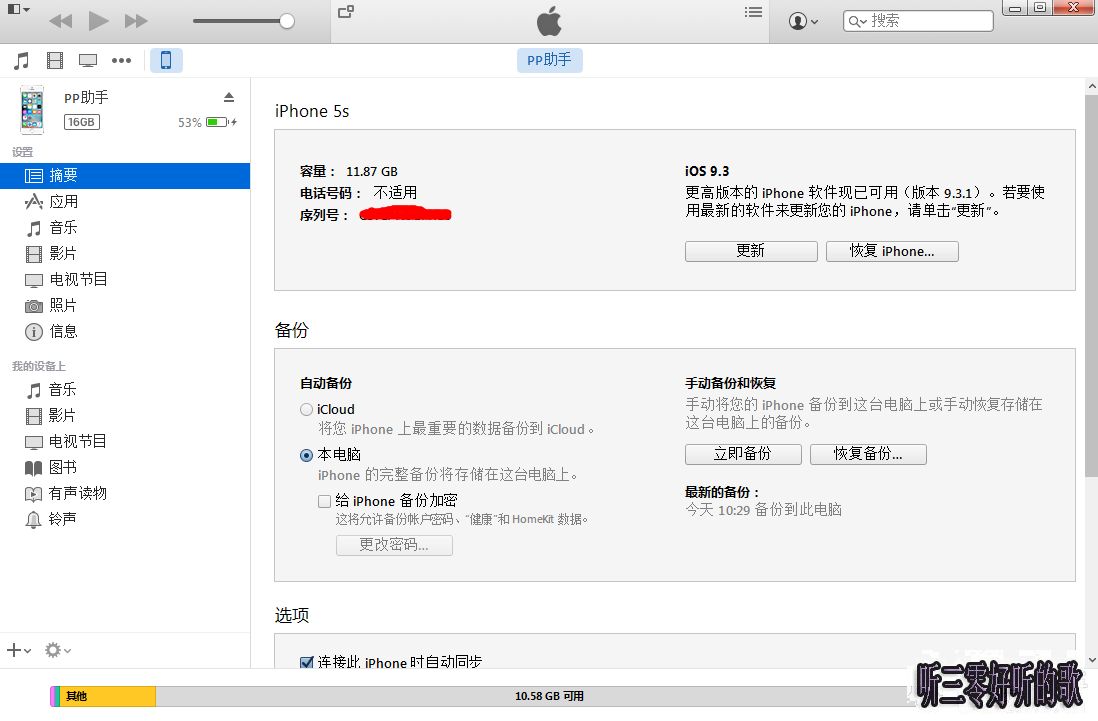The height and width of the screenshot is (721, 1098).
Task: Toggle 连接此 iPhone 时自动同步 checkbox
Action: coord(307,661)
